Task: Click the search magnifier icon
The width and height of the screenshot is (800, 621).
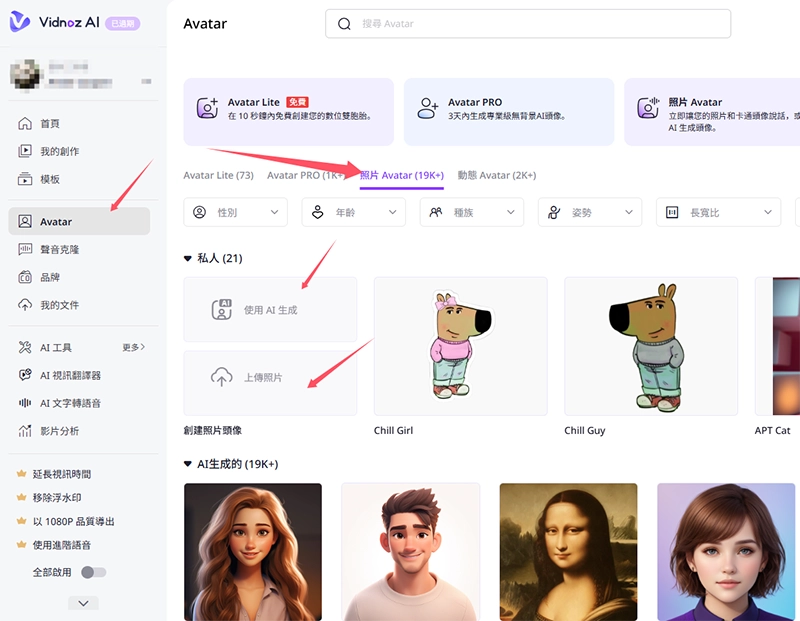Action: coord(344,24)
